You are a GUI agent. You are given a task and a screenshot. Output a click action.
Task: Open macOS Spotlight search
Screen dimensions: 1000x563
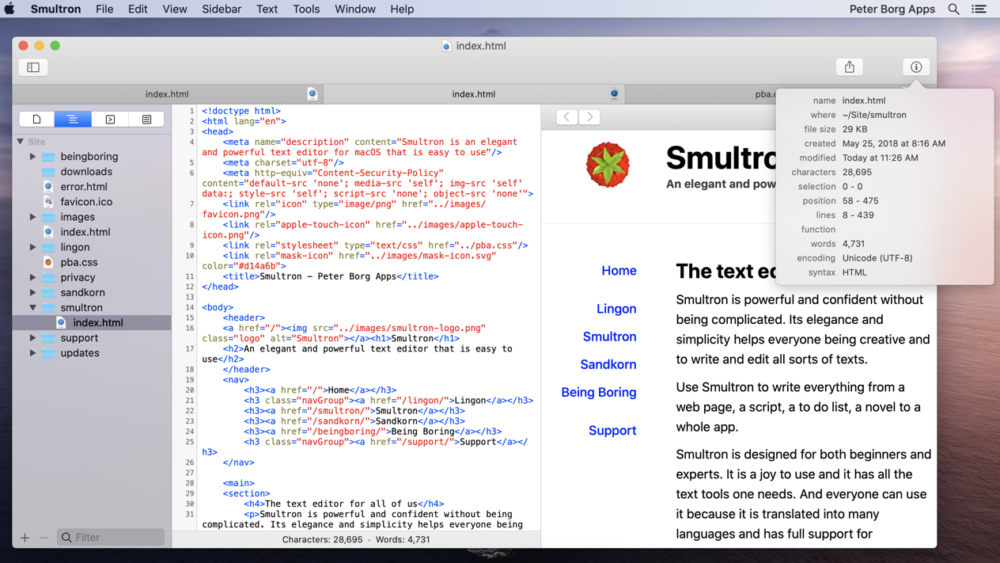[x=953, y=9]
